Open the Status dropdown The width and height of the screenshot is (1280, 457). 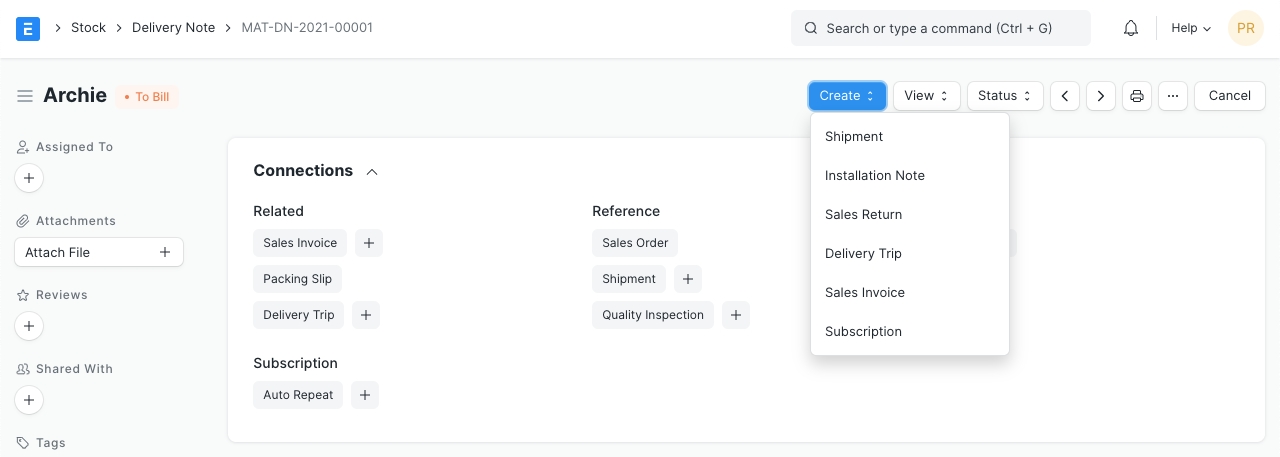click(x=1004, y=96)
